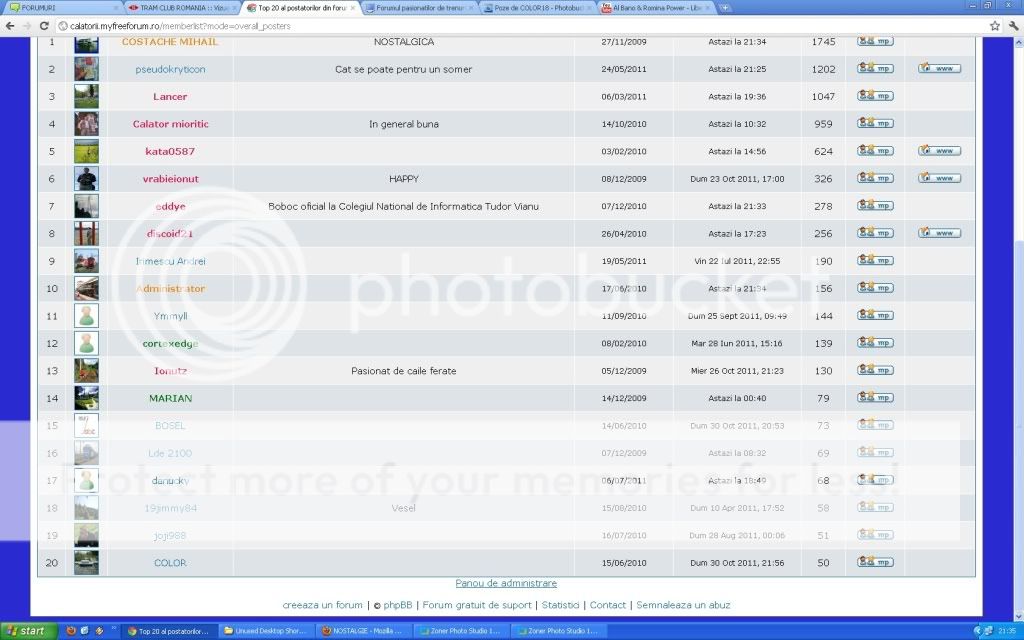Switch to Poze de COLOR18 Photobucket tab
The width and height of the screenshot is (1024, 640).
pyautogui.click(x=537, y=8)
